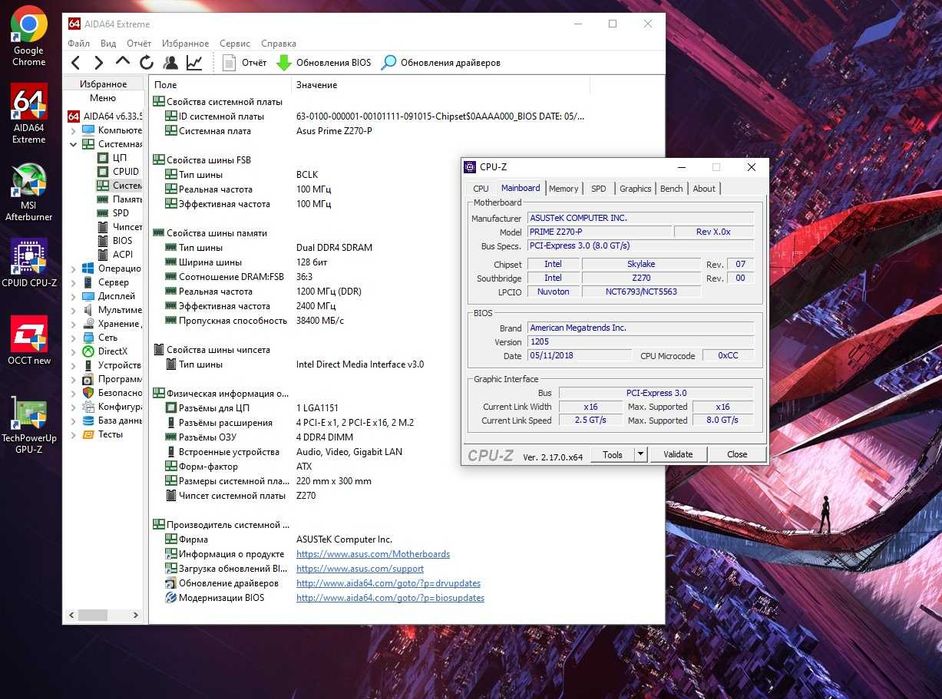Screen dimensions: 942x699
Task: Open the Избранное menu
Action: point(185,43)
